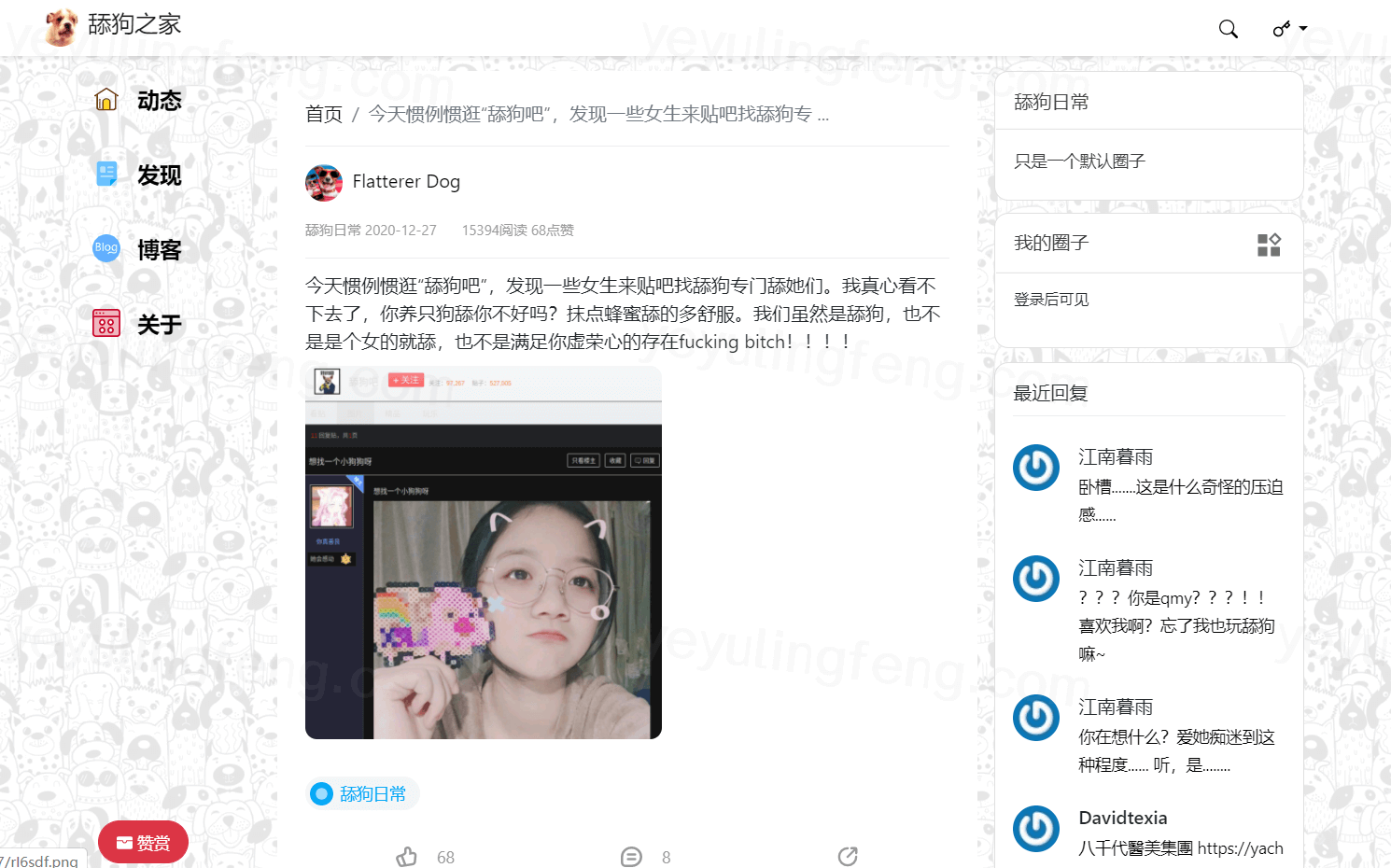Click the 8 comment count
Image resolution: width=1391 pixels, height=868 pixels.
click(x=667, y=858)
